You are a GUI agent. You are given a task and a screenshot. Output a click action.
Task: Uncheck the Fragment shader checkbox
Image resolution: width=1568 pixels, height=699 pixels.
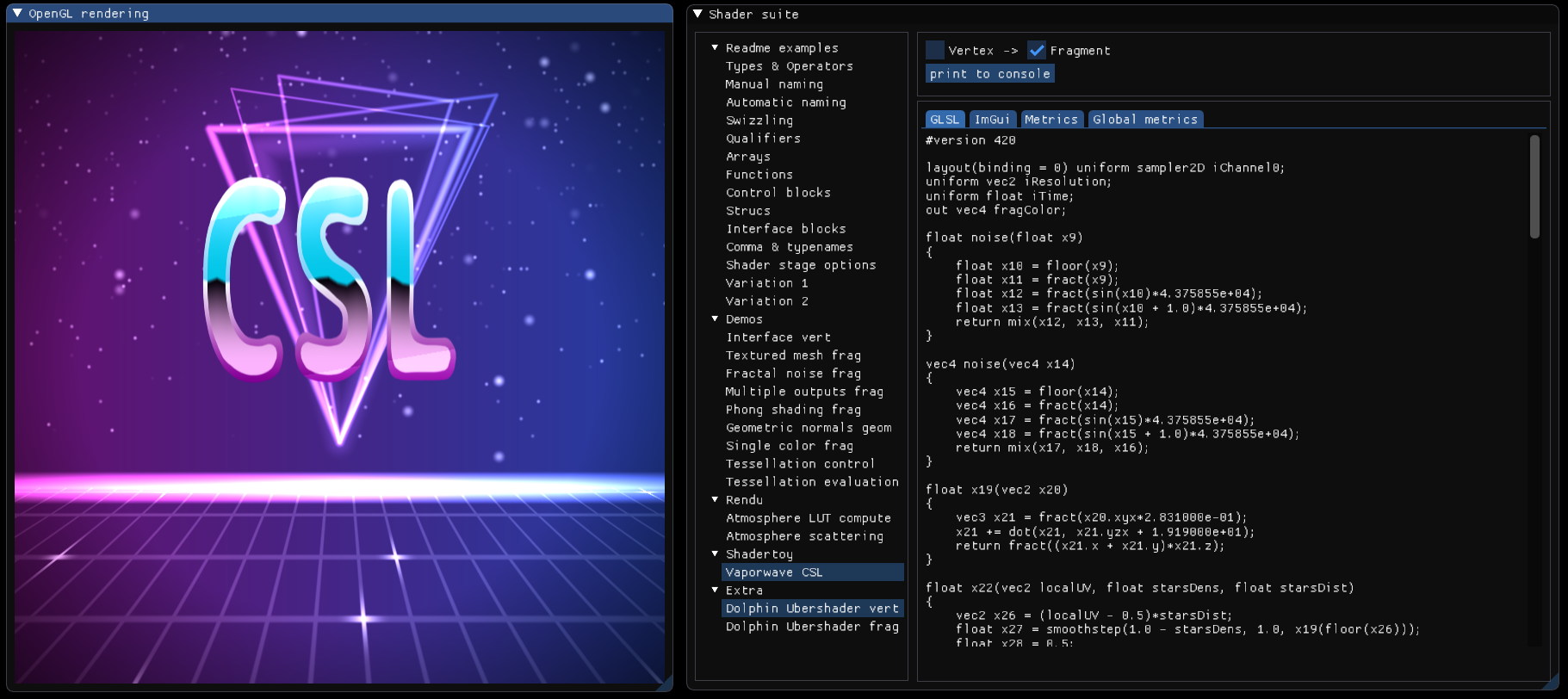pyautogui.click(x=1037, y=50)
